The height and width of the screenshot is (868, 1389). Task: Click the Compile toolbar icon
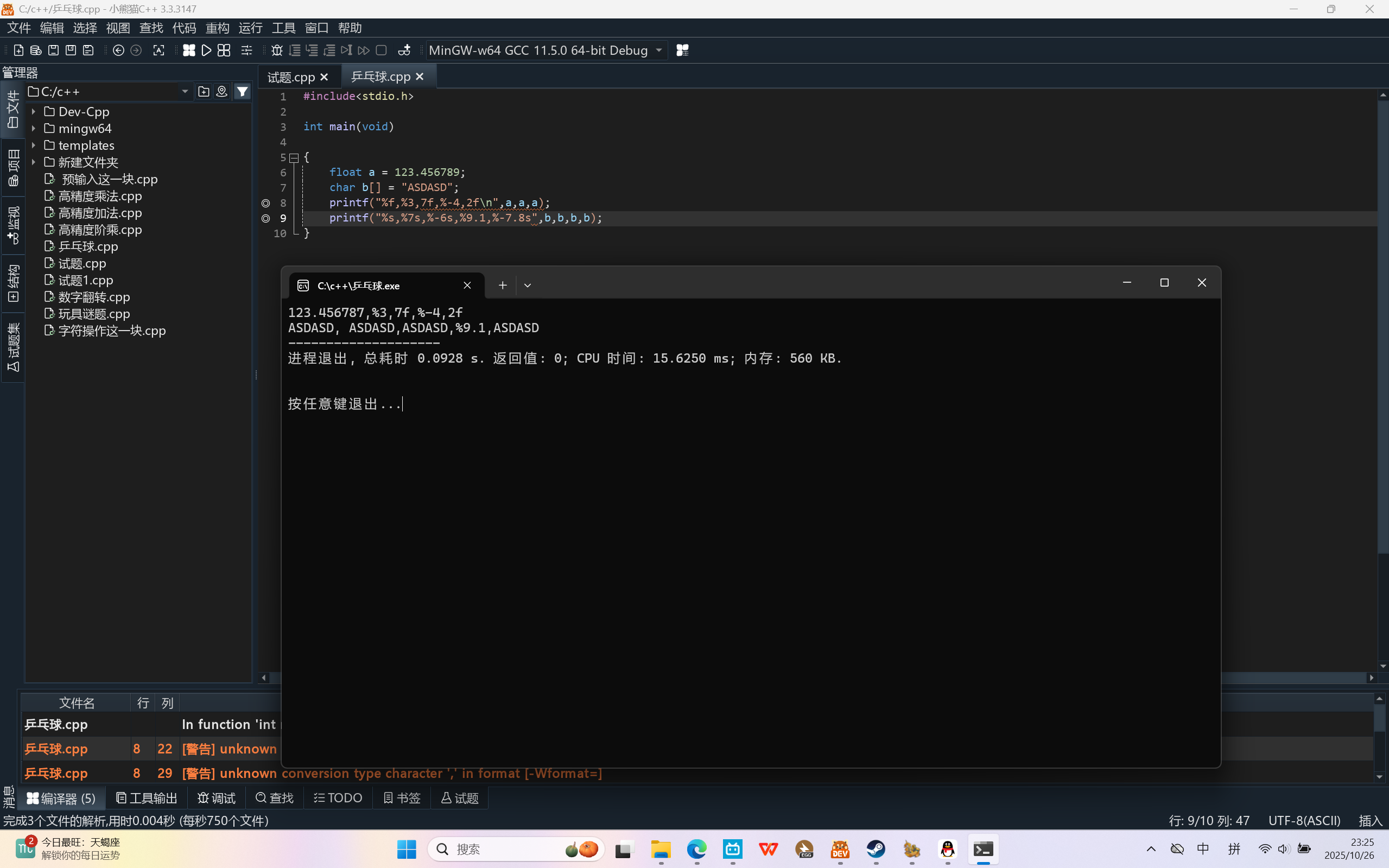coord(189,50)
